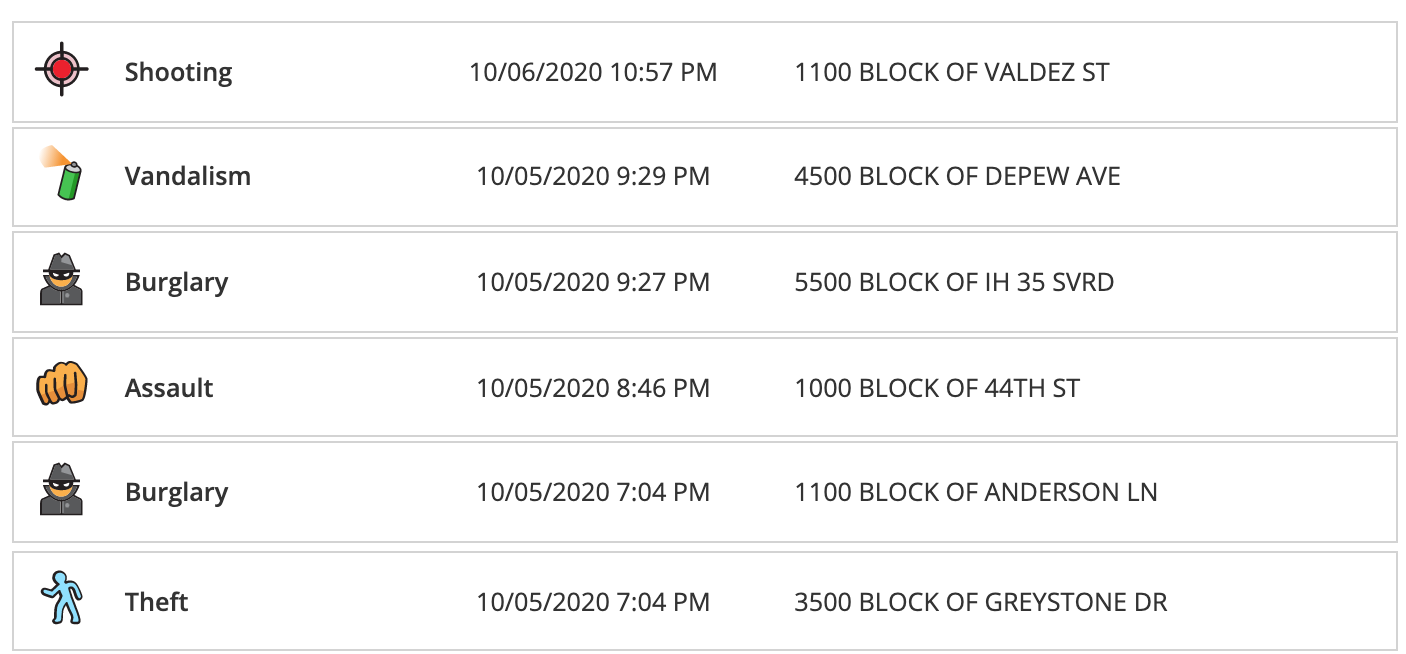This screenshot has width=1406, height=654.
Task: Click the burglar icon for Anderson Ln
Action: pos(62,490)
